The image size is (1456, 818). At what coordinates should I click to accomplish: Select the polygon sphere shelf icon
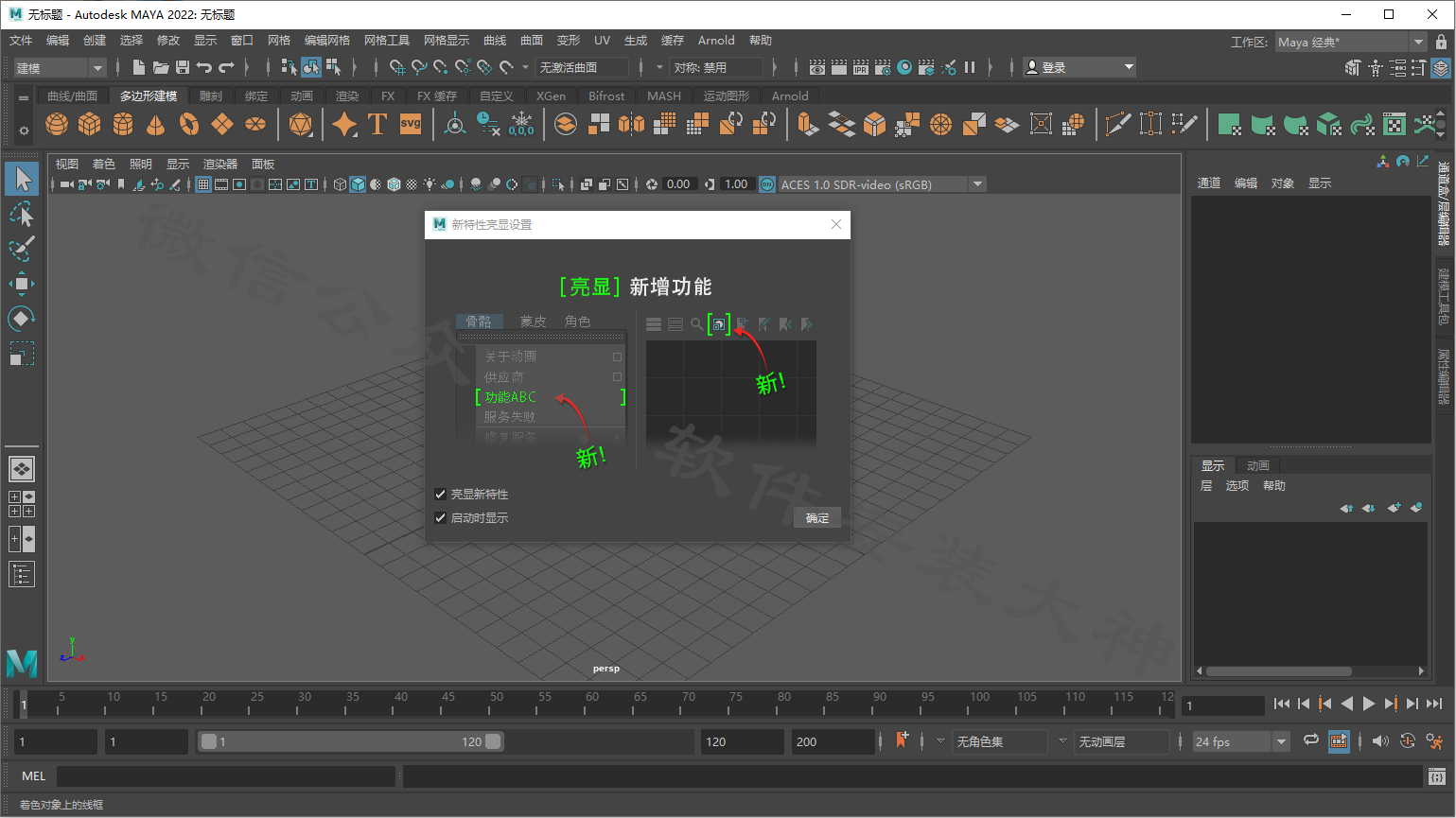(57, 124)
